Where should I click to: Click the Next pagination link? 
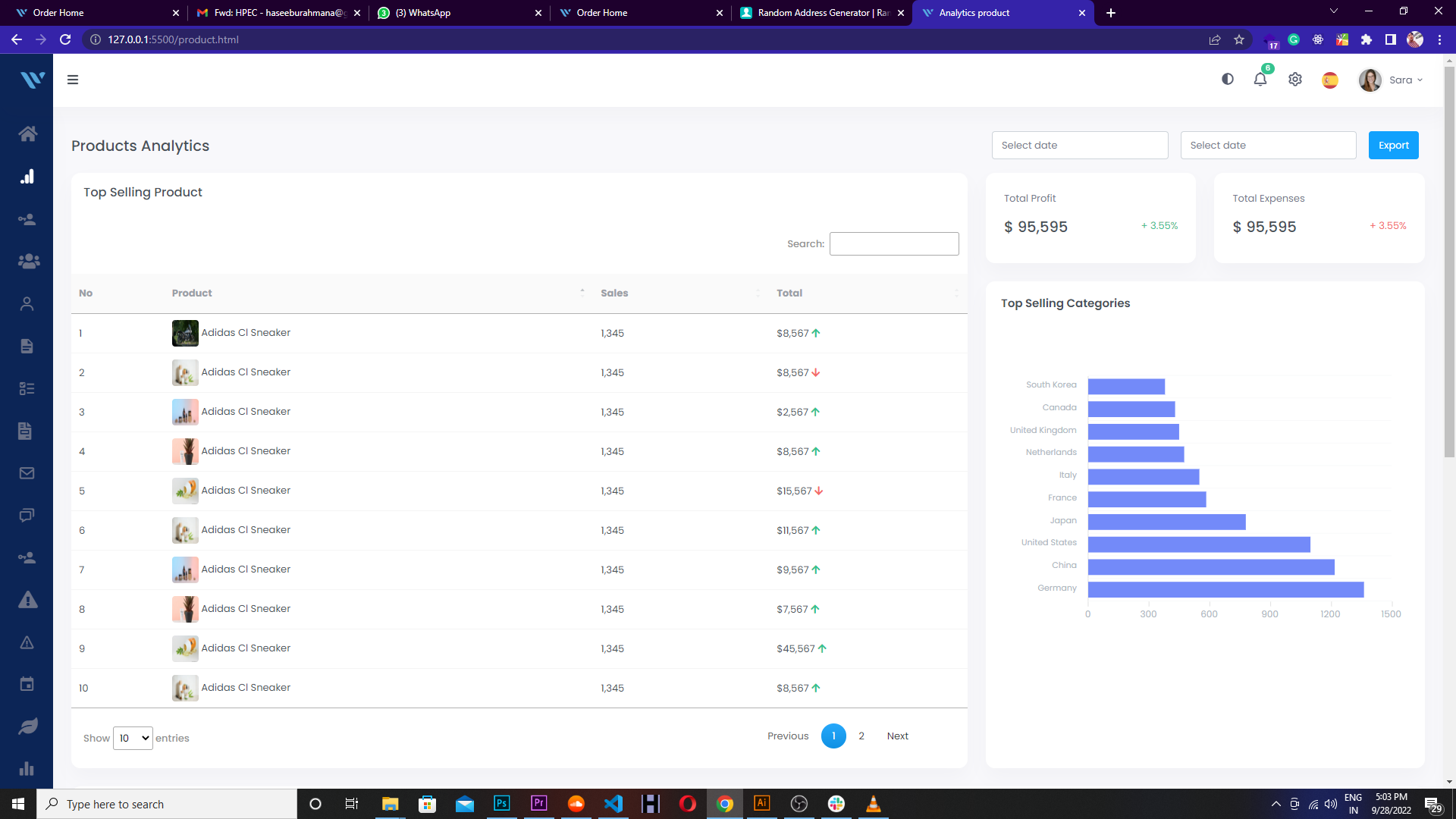coord(897,736)
